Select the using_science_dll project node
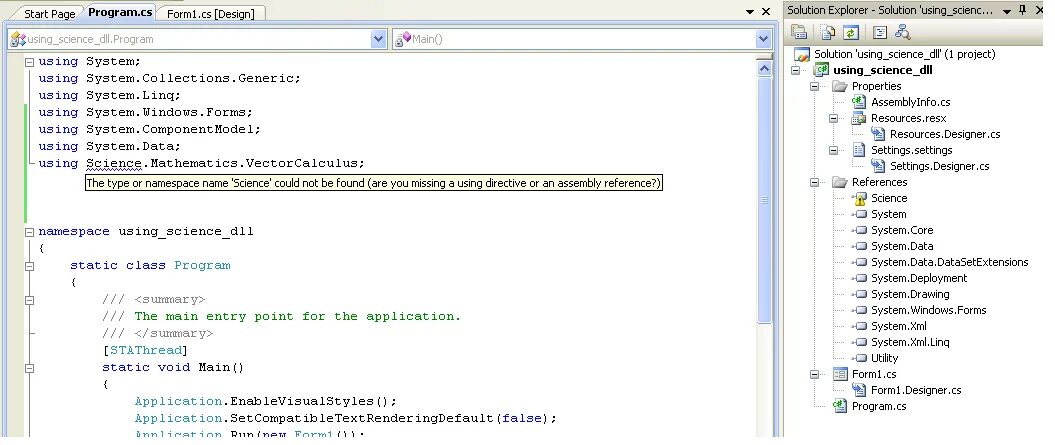 [x=882, y=70]
